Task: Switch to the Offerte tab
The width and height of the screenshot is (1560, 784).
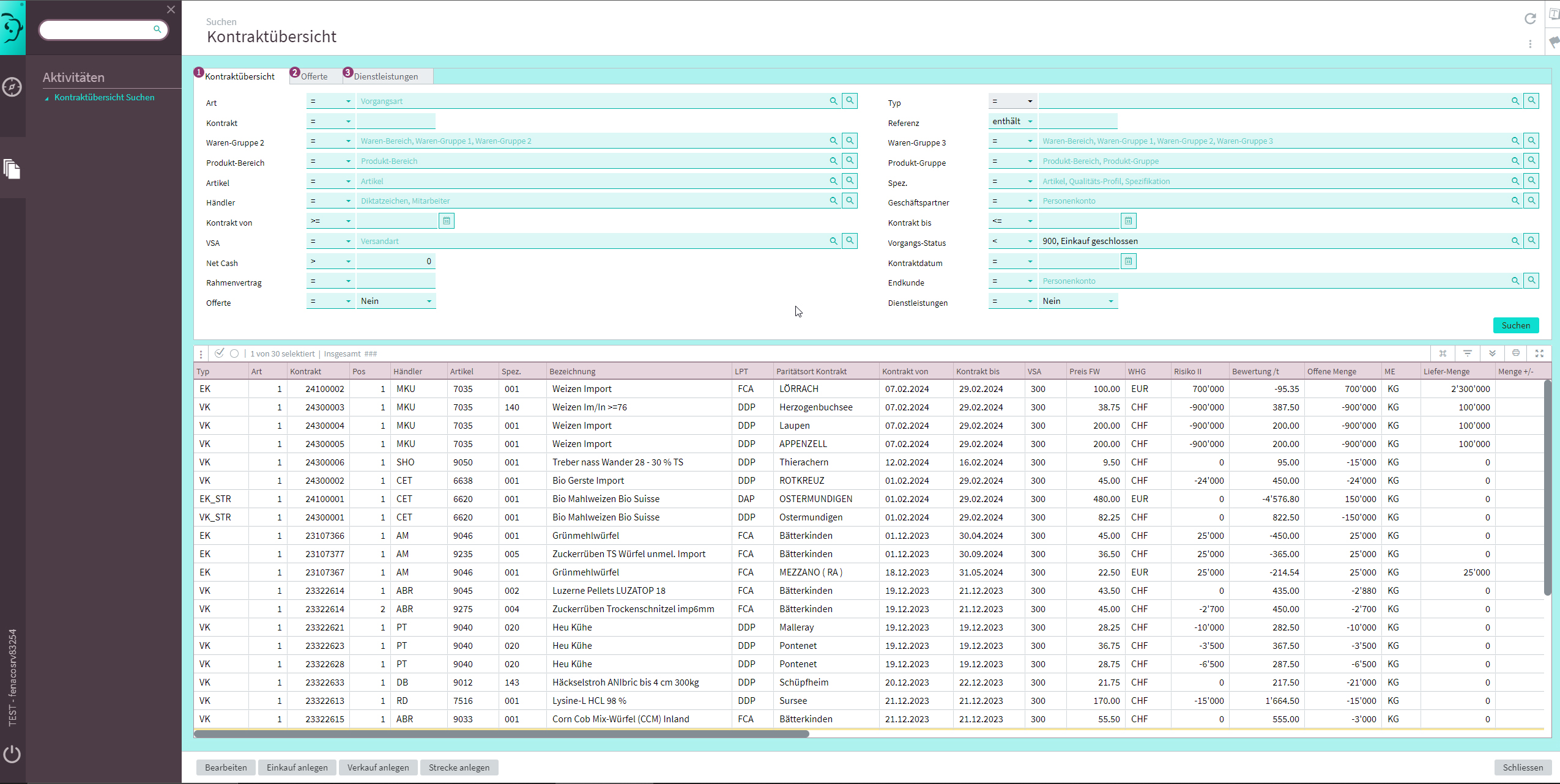Action: pyautogui.click(x=314, y=76)
